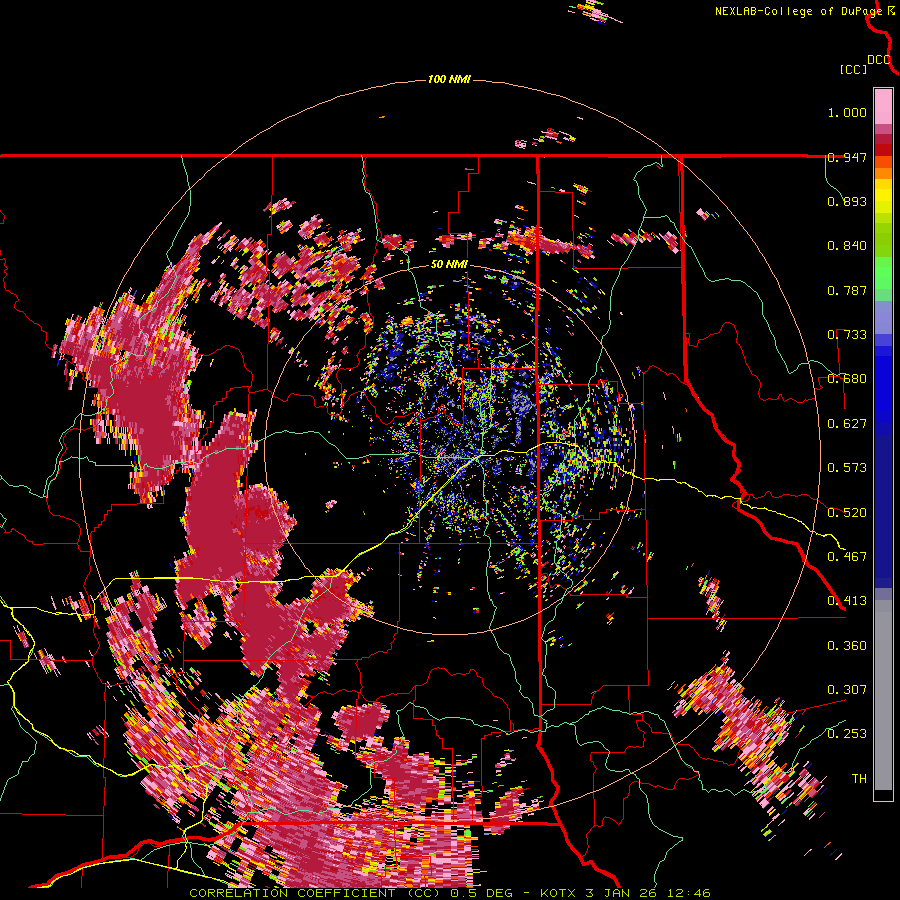This screenshot has height=900, width=900.
Task: Click the '50 NMI' range ring label
Action: [449, 265]
